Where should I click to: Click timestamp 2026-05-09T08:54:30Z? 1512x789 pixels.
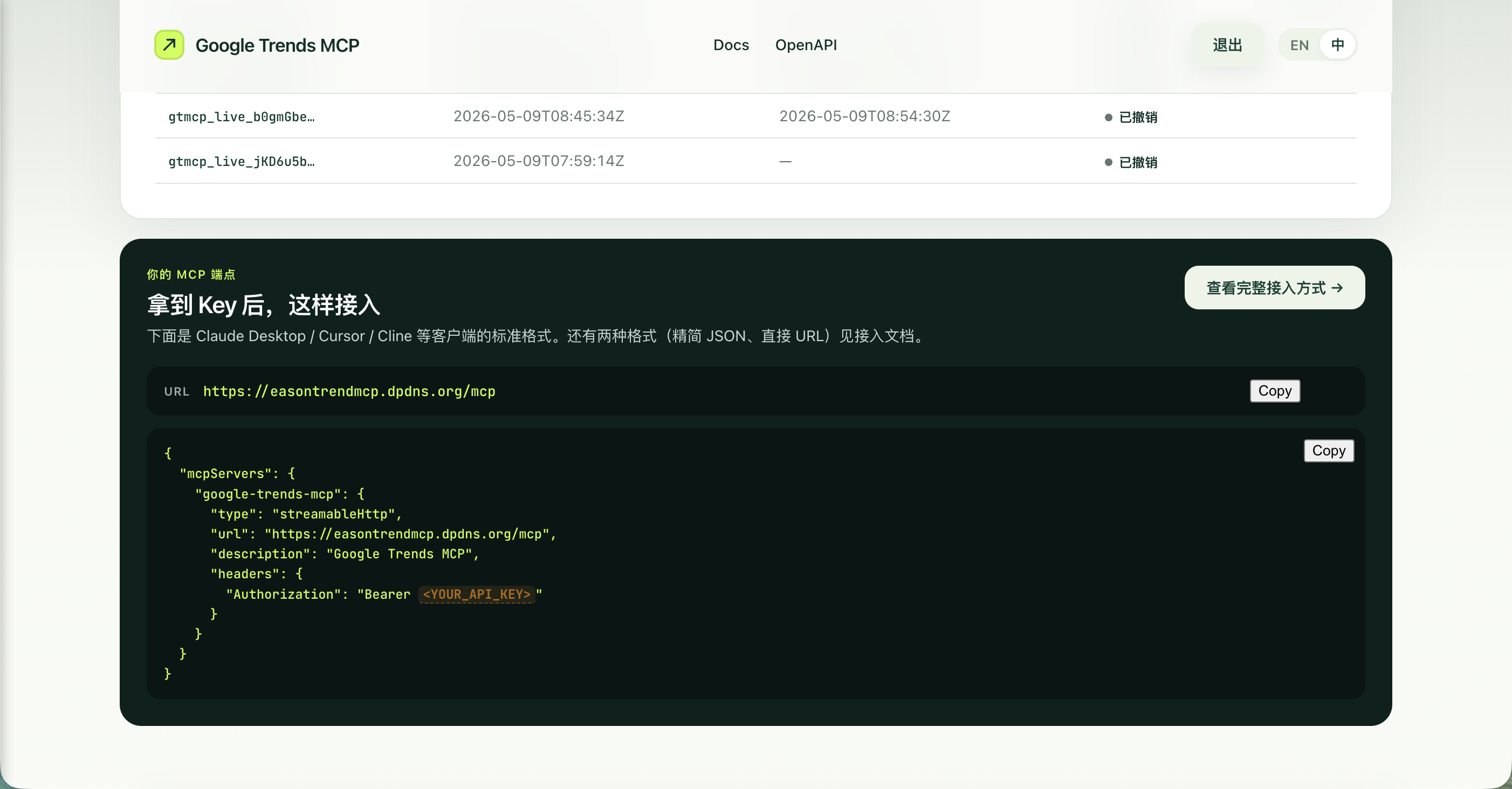864,116
